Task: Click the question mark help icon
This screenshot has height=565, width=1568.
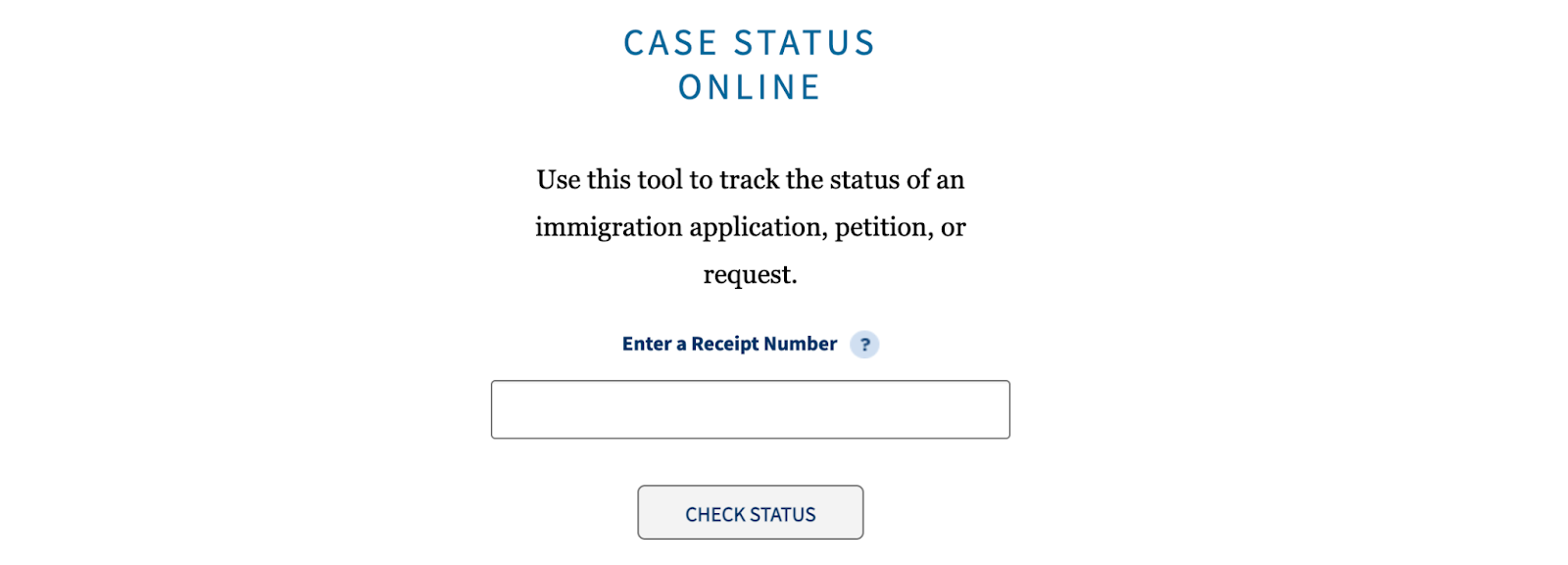Action: pos(864,345)
